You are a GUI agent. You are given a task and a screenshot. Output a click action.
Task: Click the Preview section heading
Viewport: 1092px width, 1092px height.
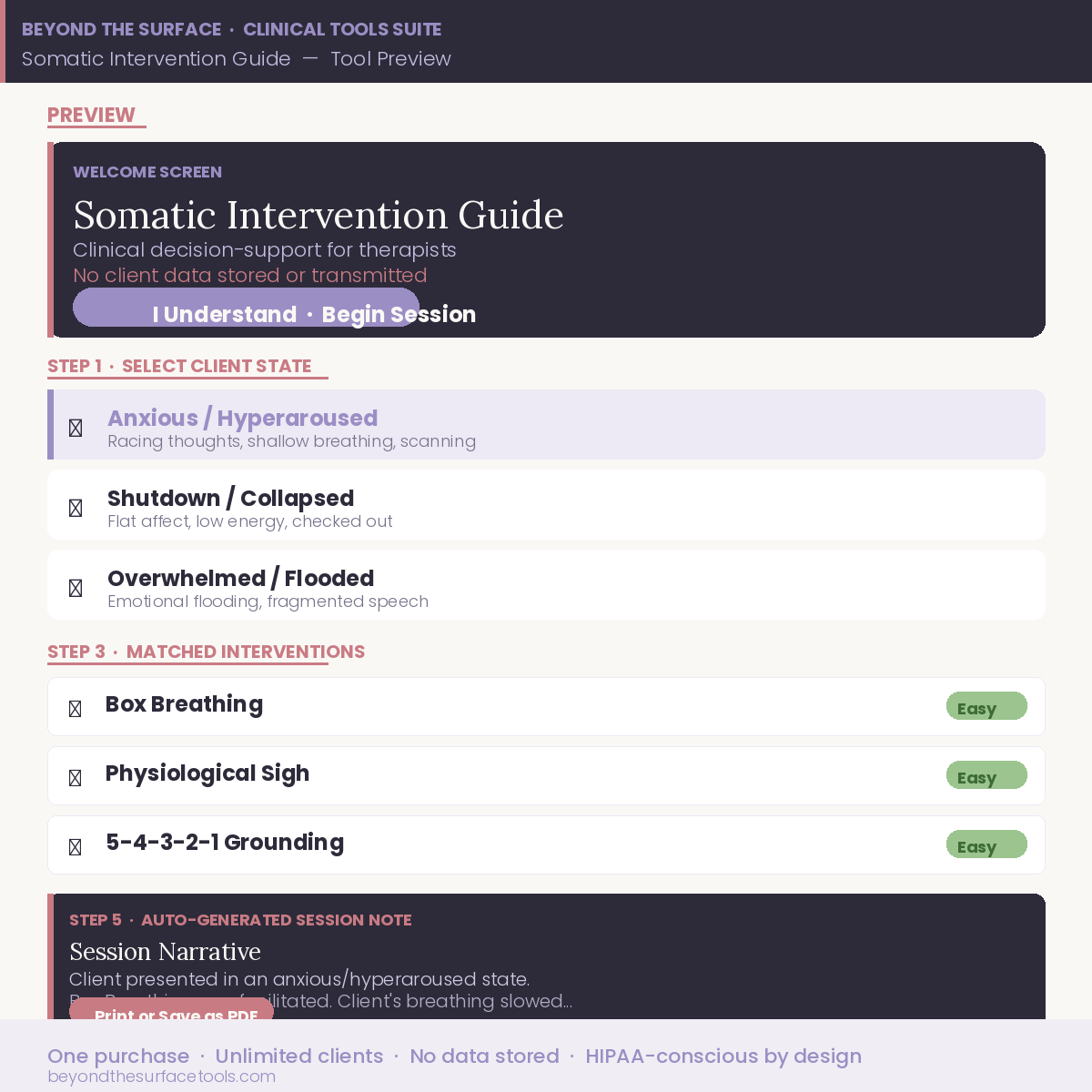91,116
